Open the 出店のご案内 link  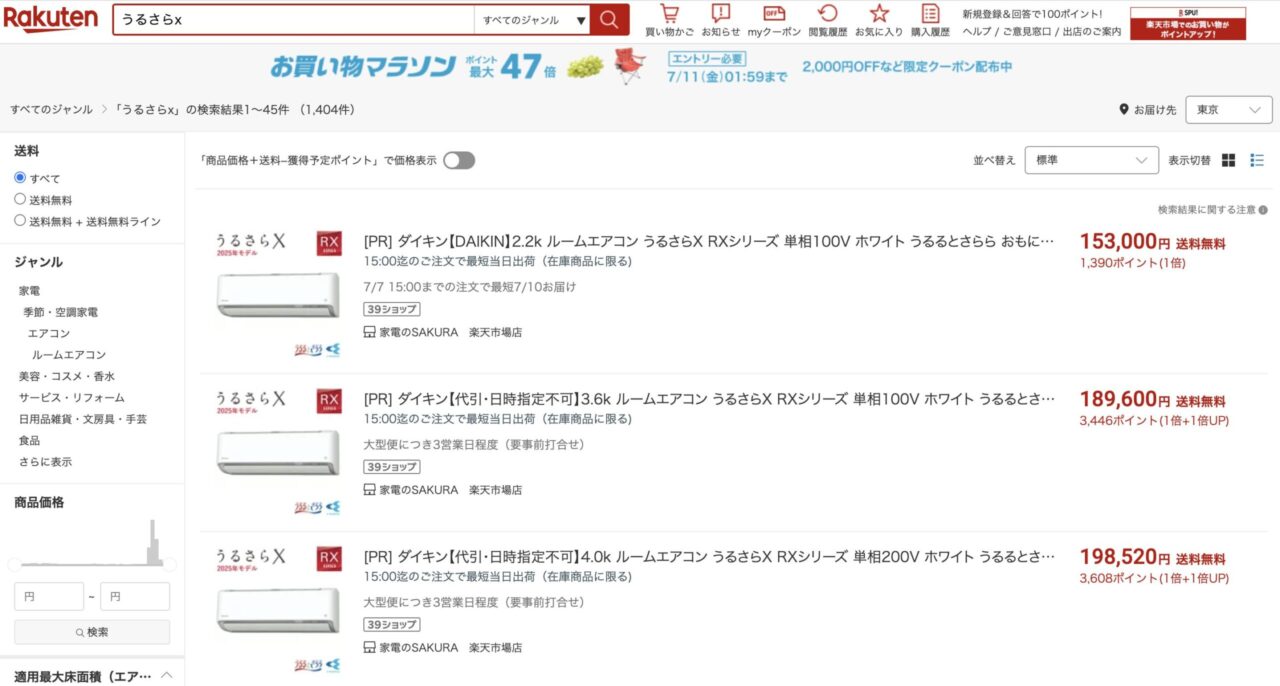[1091, 32]
